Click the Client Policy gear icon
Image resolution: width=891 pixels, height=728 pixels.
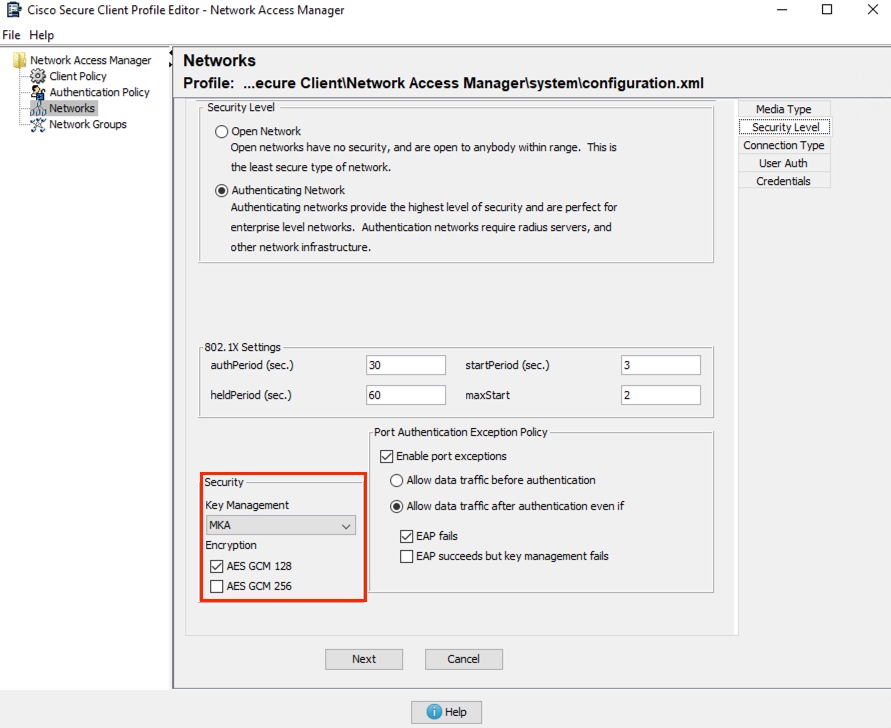38,76
